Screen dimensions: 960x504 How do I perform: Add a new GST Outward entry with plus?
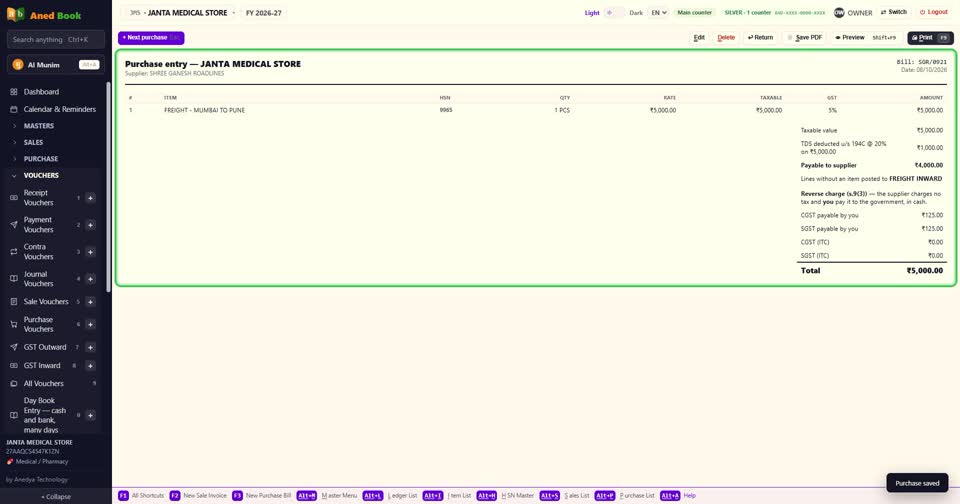[90, 347]
